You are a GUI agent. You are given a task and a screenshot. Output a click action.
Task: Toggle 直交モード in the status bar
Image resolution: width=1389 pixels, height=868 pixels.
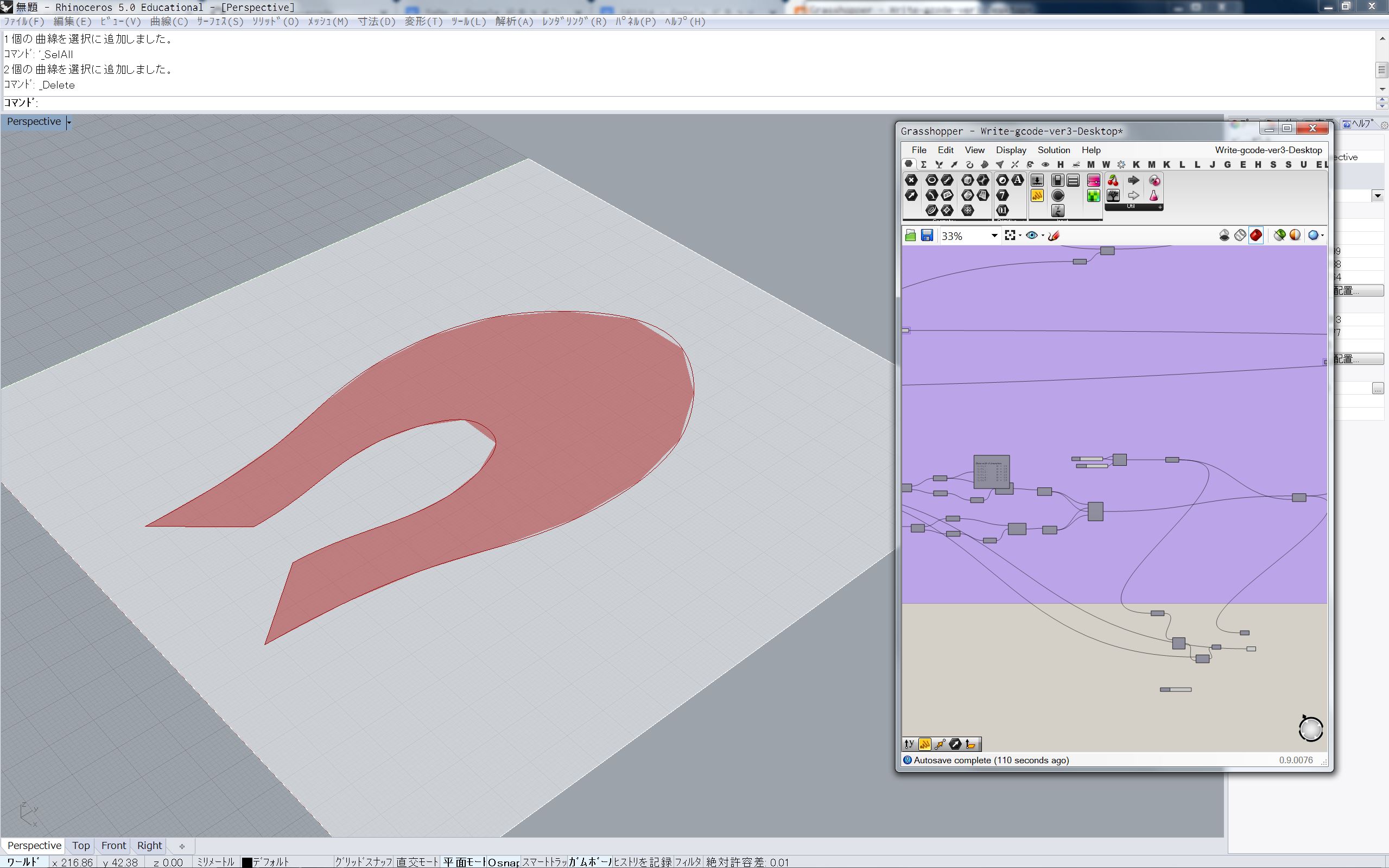pos(417,861)
